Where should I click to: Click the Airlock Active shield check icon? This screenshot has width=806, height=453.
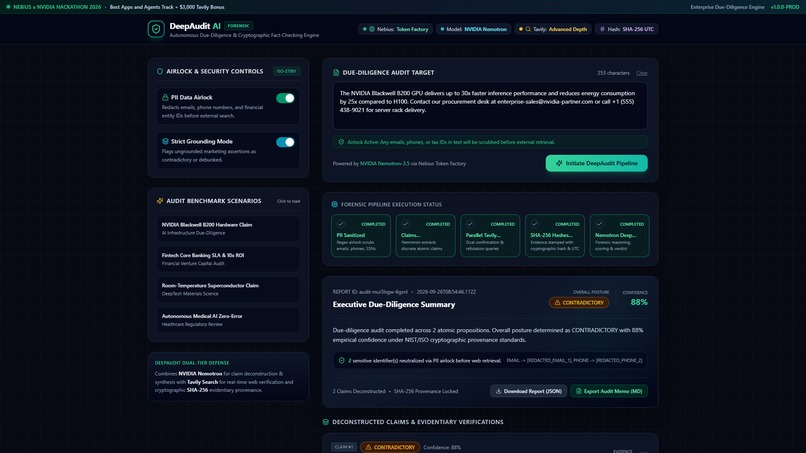coord(341,142)
